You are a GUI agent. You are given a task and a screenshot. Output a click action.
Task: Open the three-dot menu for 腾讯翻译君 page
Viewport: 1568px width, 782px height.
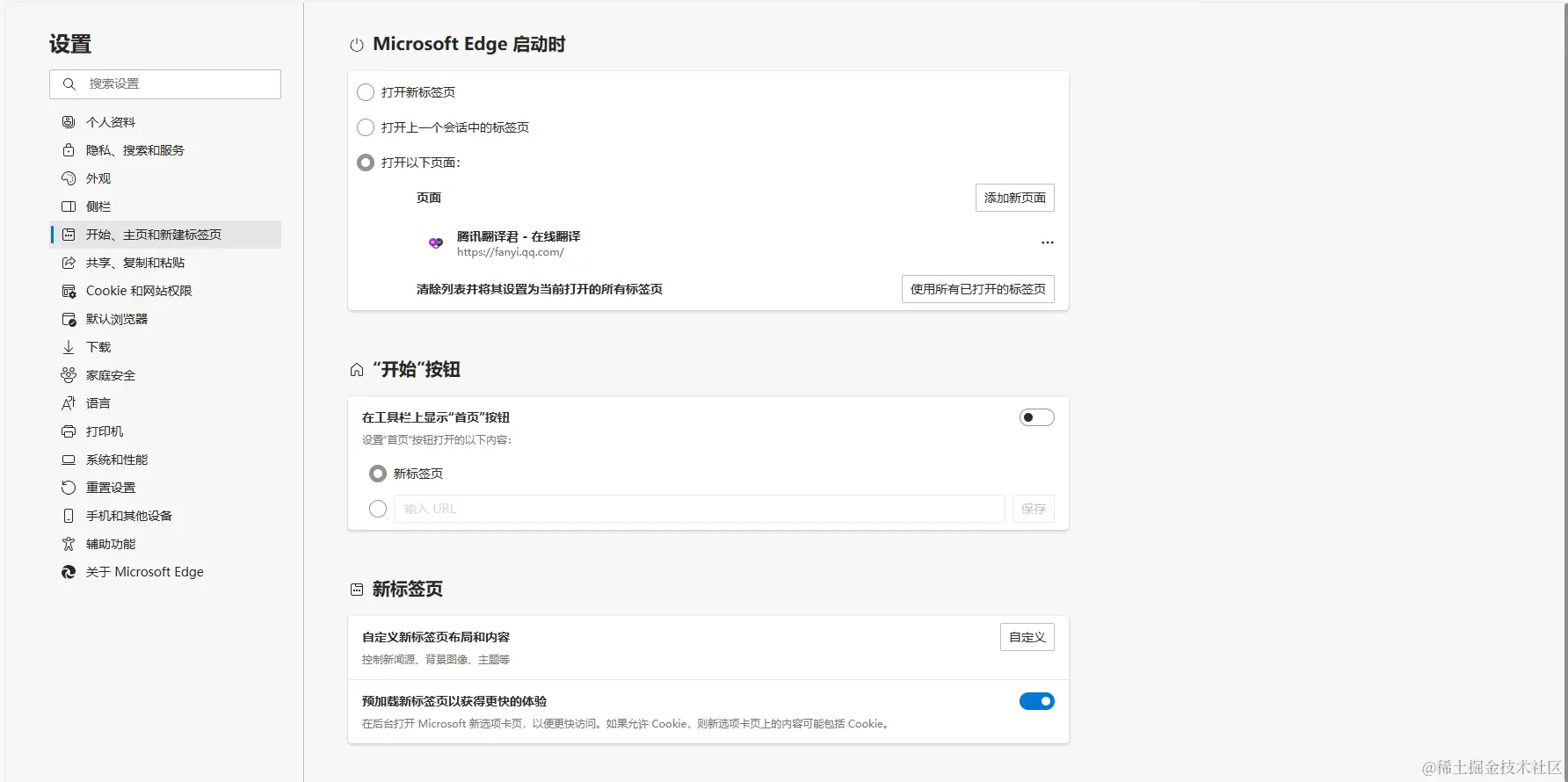(1047, 243)
